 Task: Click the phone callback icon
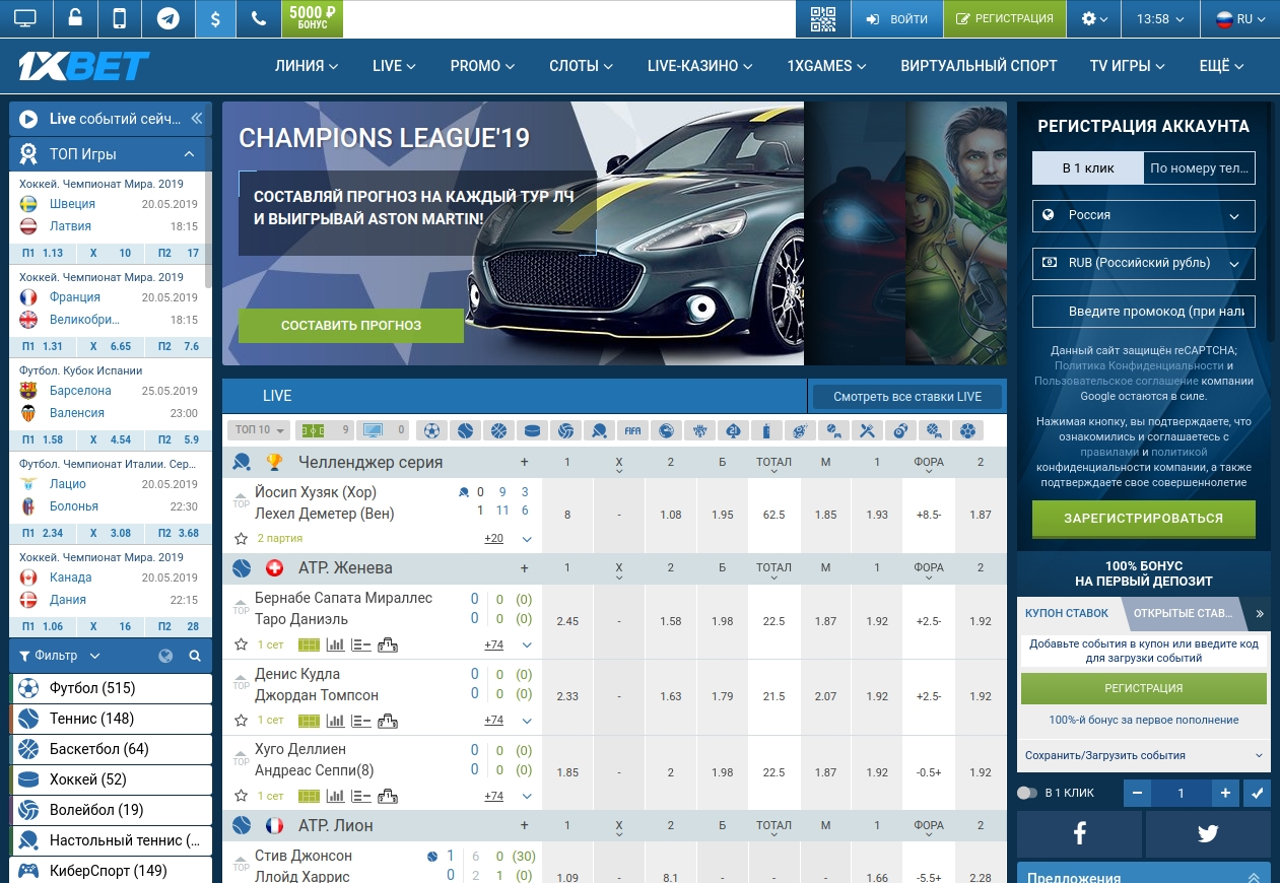tap(259, 18)
